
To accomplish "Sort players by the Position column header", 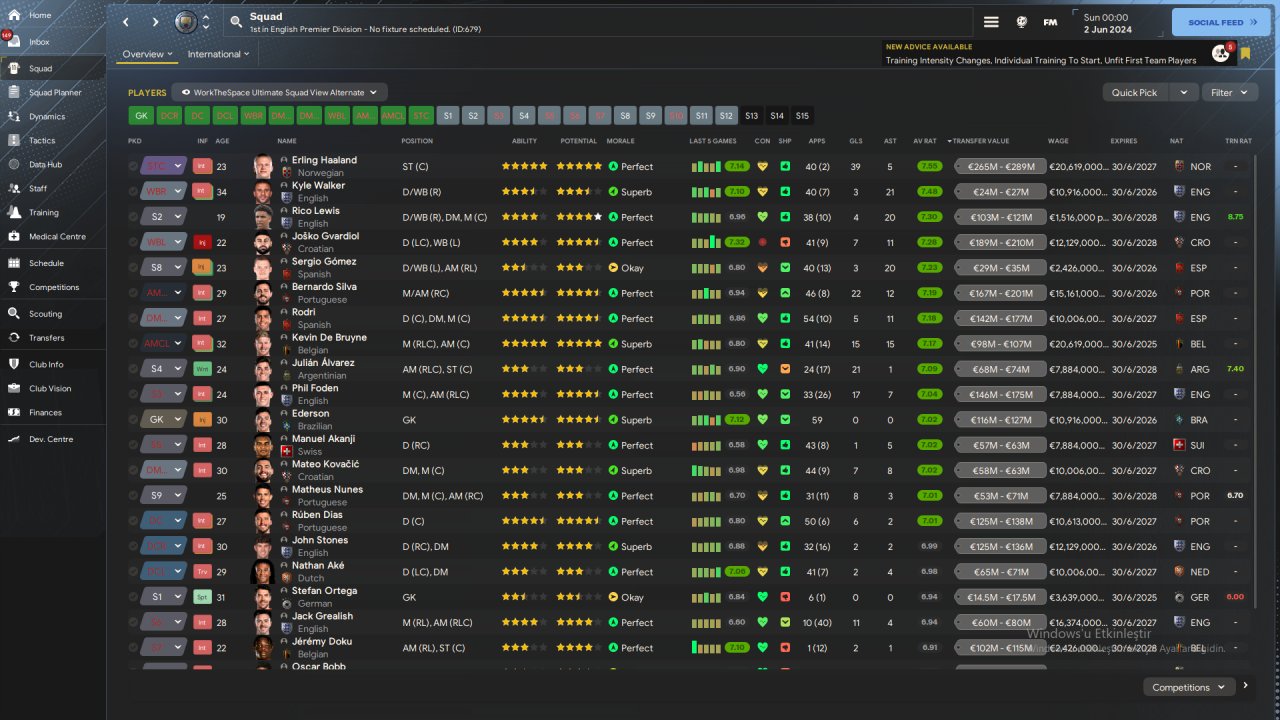I will (417, 141).
